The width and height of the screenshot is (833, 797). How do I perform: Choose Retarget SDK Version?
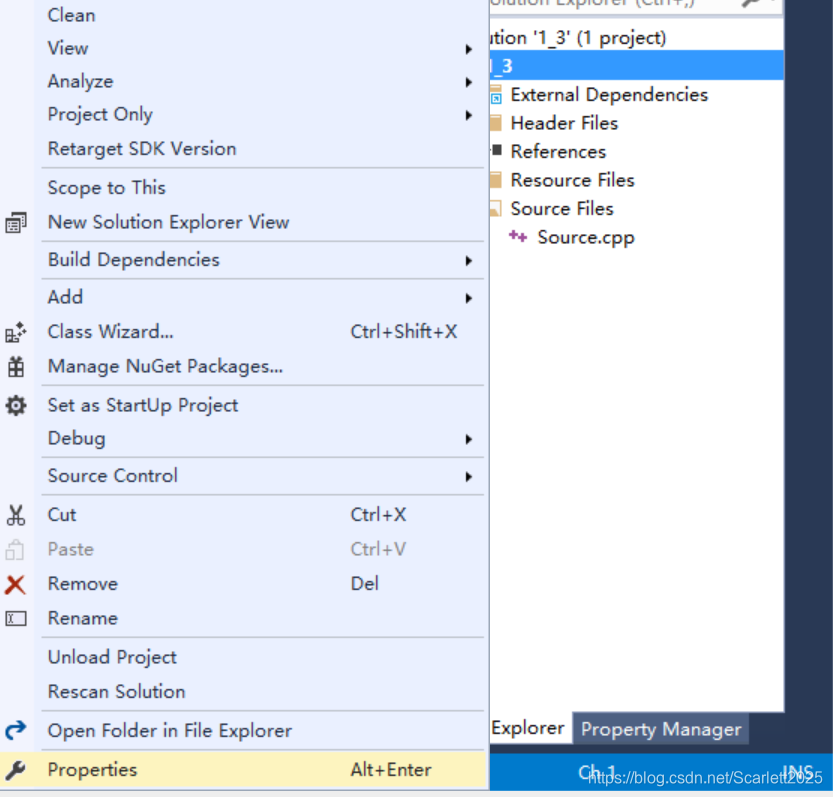[140, 148]
